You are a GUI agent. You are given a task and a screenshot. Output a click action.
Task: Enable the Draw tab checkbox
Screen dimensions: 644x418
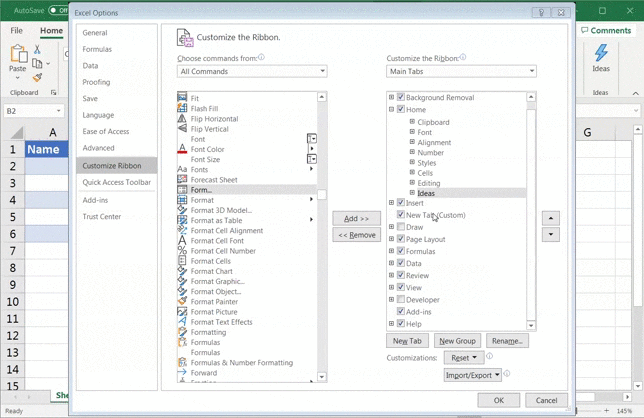(x=401, y=227)
